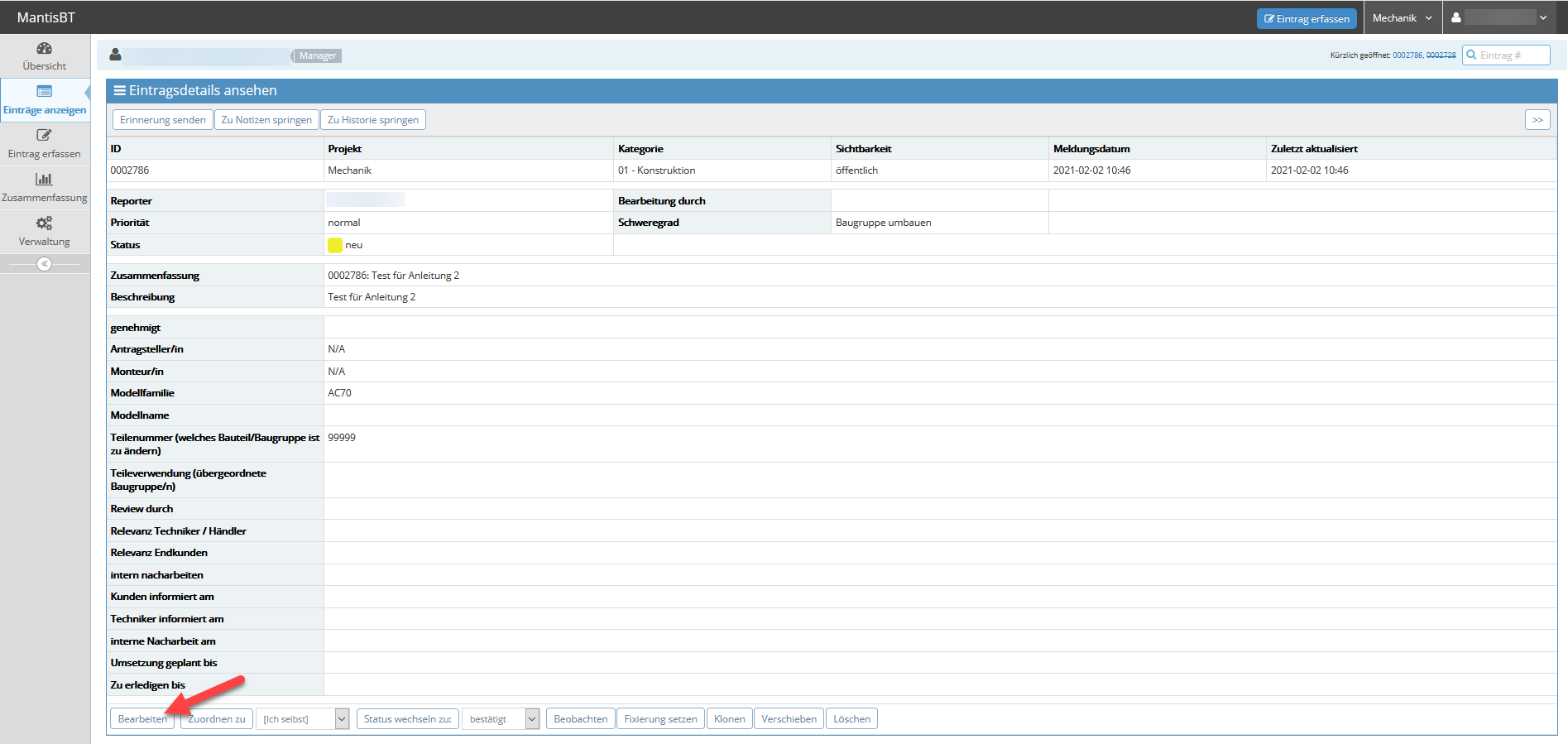Click the search magnifier icon

(x=1472, y=55)
